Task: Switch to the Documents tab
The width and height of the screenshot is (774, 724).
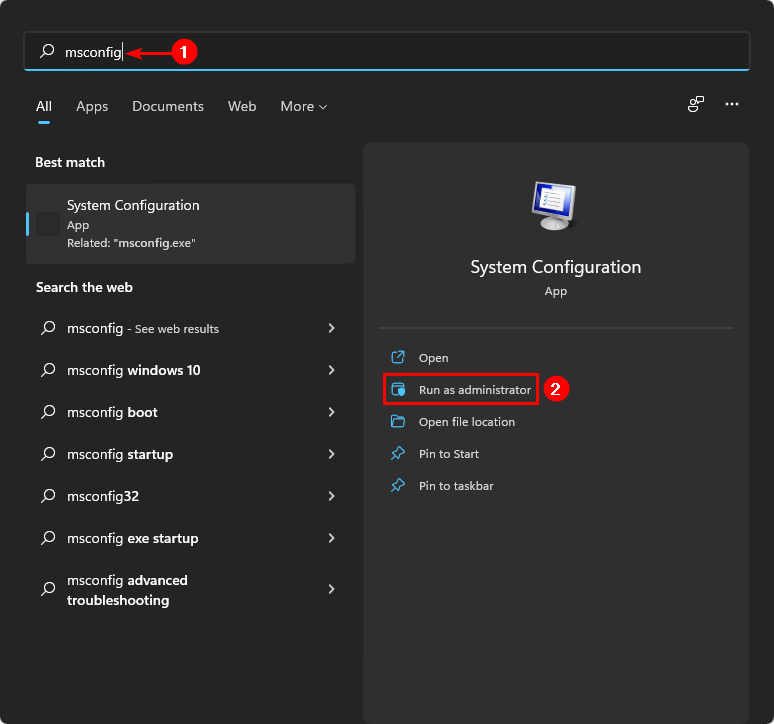Action: (x=168, y=107)
